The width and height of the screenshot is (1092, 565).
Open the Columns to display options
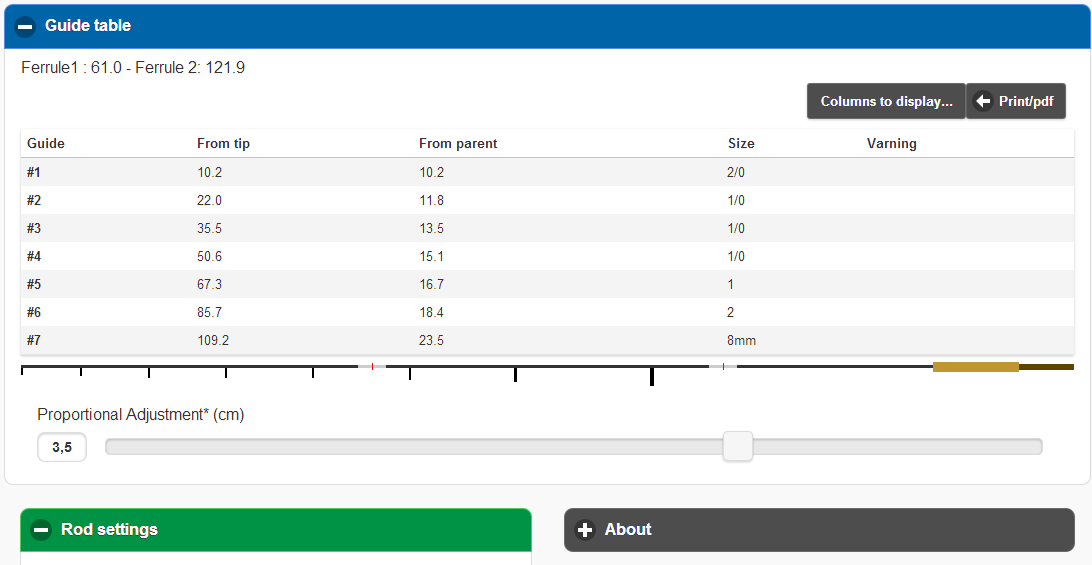[886, 101]
